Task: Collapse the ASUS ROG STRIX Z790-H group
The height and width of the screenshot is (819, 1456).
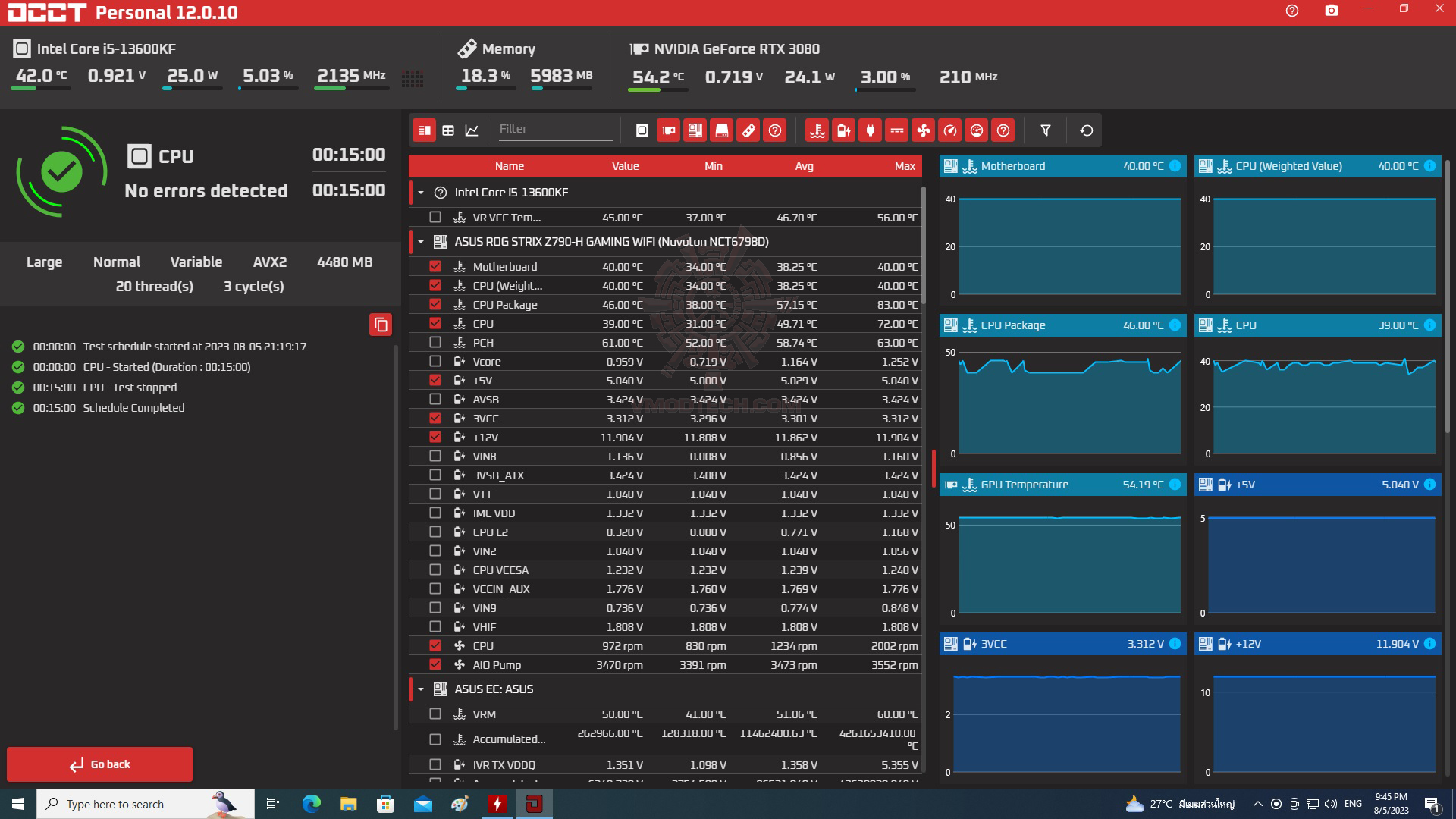Action: tap(421, 242)
